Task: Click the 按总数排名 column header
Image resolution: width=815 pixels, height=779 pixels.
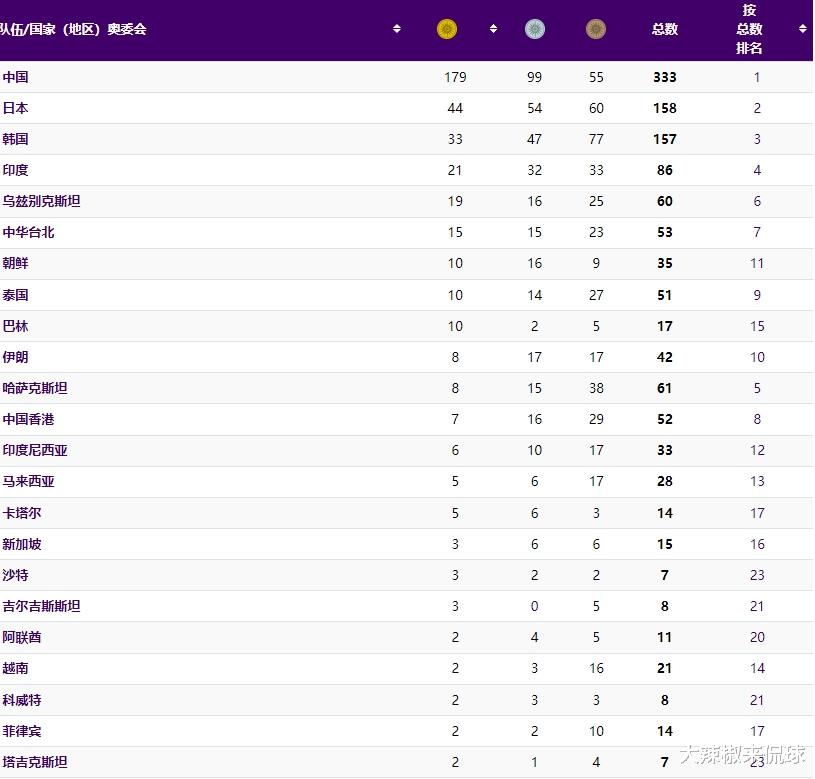Action: (x=749, y=29)
